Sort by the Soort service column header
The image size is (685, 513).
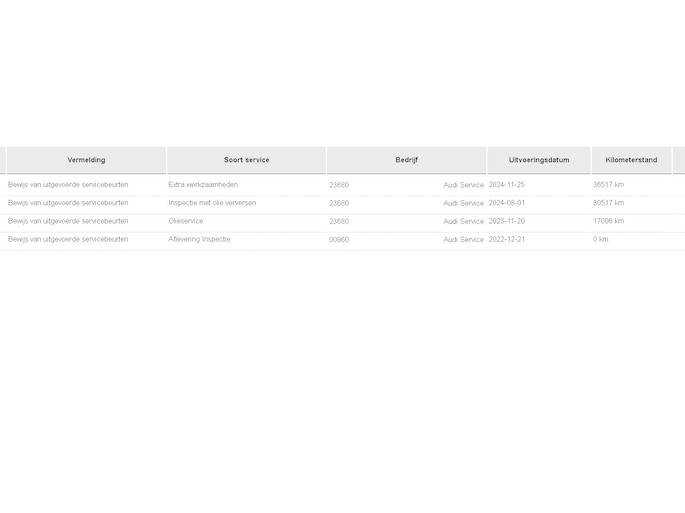[x=246, y=160]
